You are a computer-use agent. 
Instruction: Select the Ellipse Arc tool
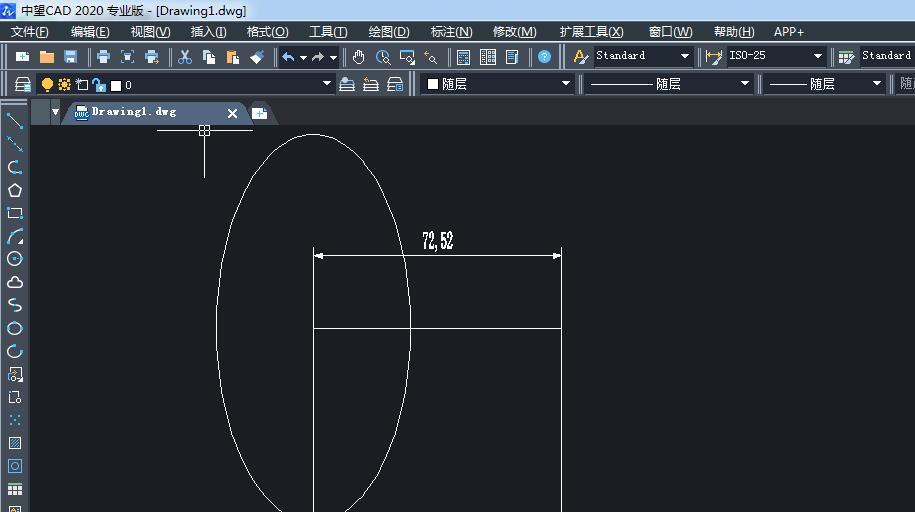click(x=15, y=351)
